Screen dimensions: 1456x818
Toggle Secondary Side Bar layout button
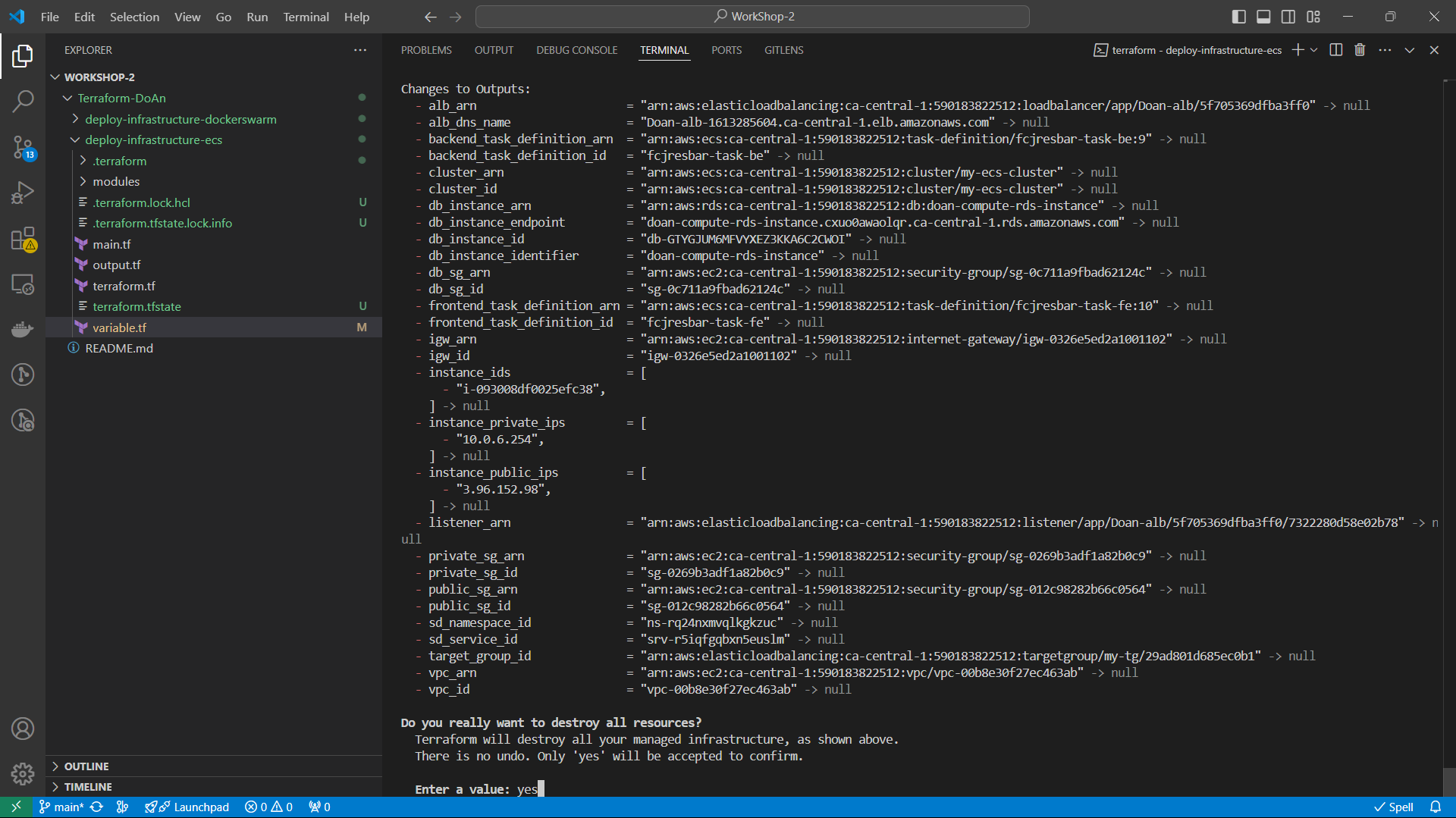tap(1288, 17)
